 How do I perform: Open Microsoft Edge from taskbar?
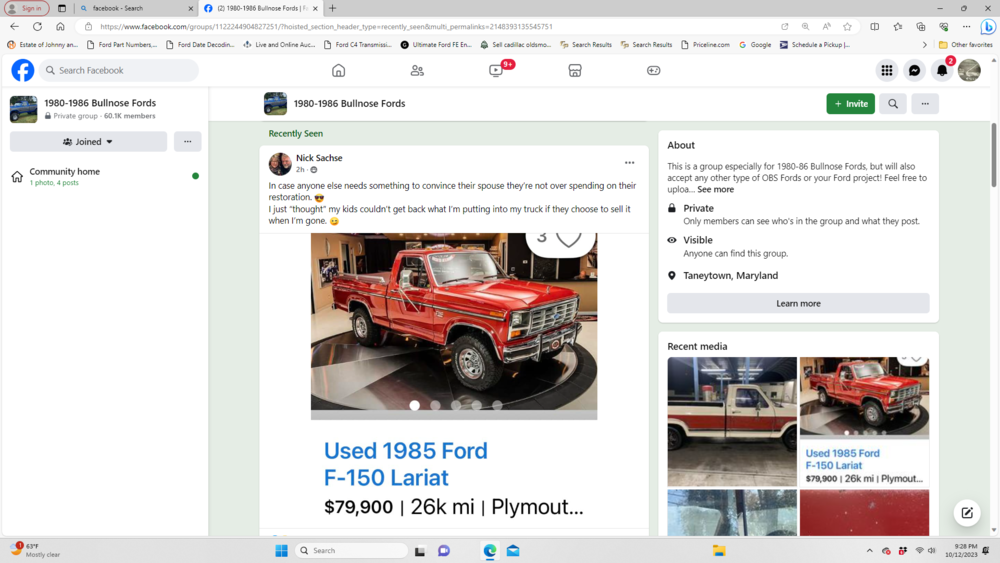[x=490, y=550]
